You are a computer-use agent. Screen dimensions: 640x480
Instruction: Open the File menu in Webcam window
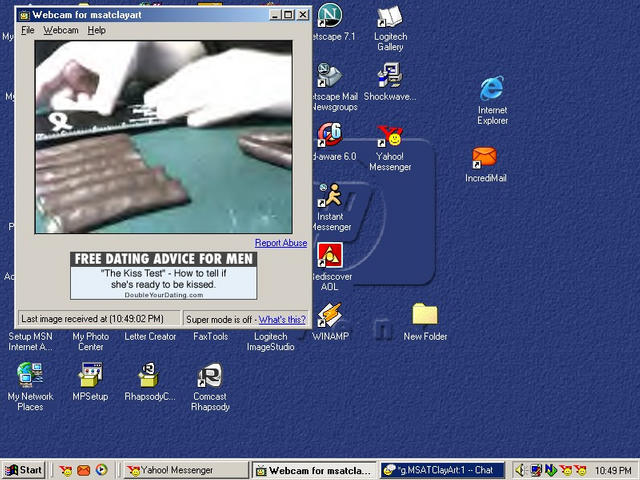point(28,30)
